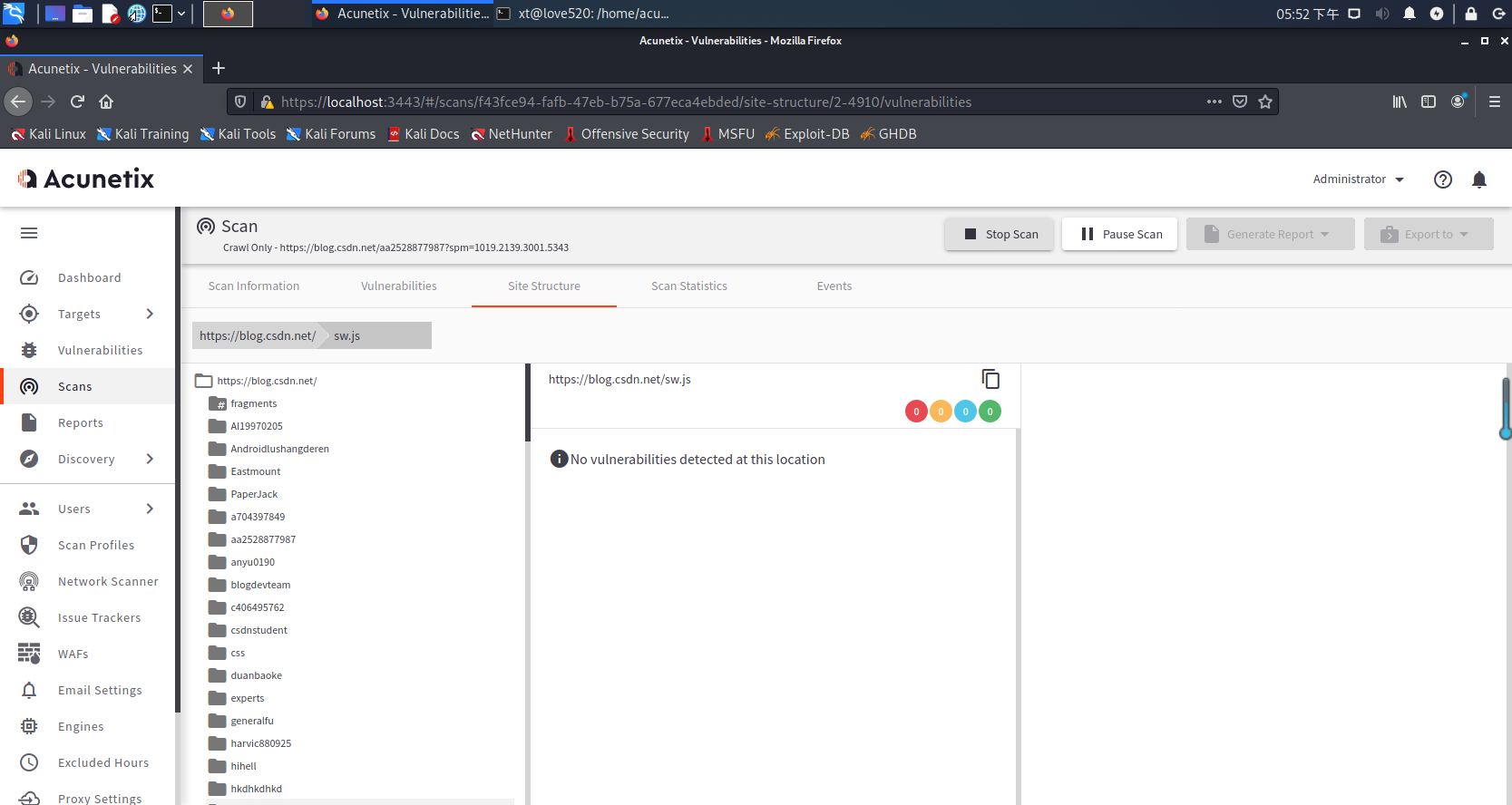Collapse the sidebar with hamburger menu icon
The height and width of the screenshot is (805, 1512).
point(29,233)
